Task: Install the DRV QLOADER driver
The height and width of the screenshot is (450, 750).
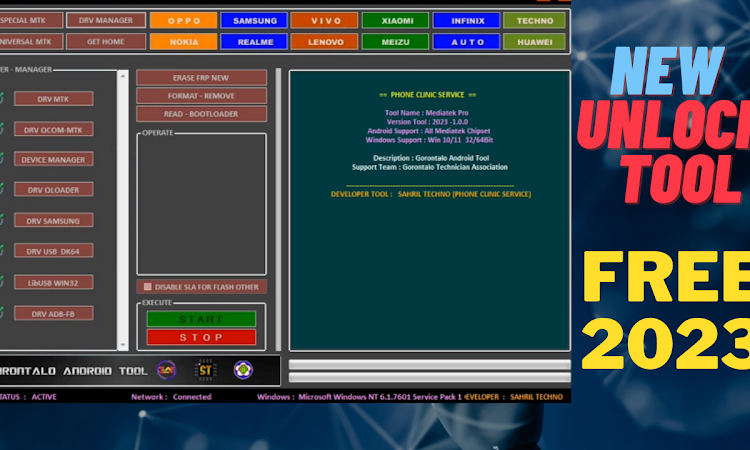Action: point(54,189)
